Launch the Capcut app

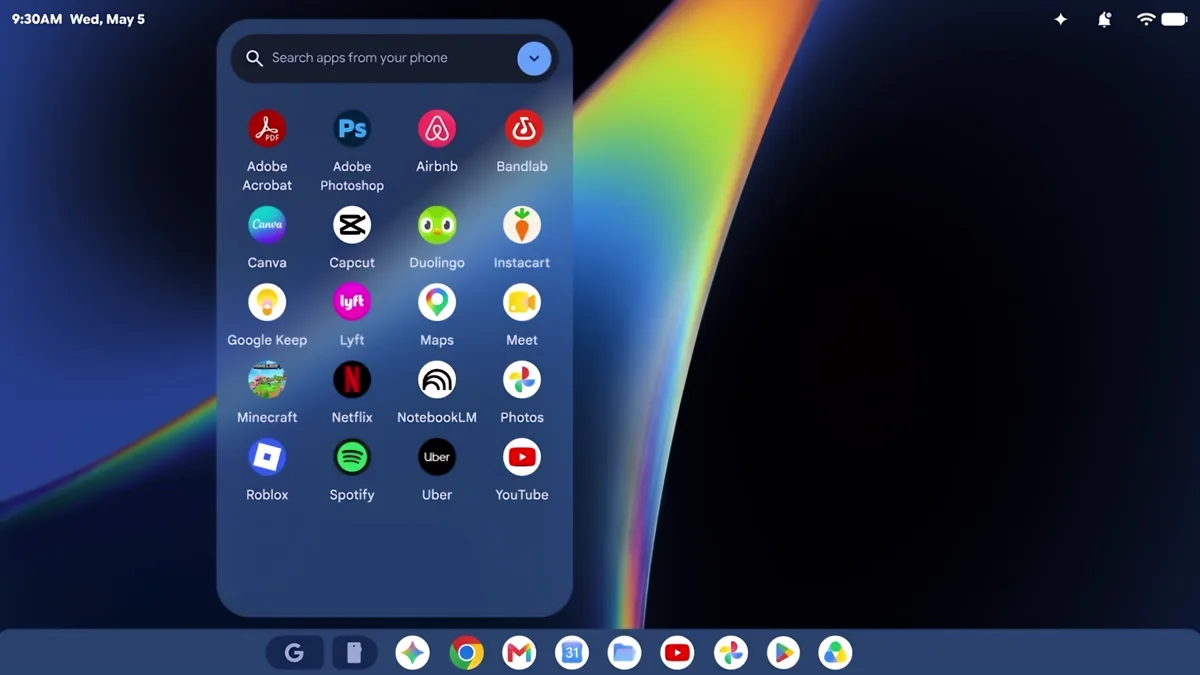click(352, 225)
